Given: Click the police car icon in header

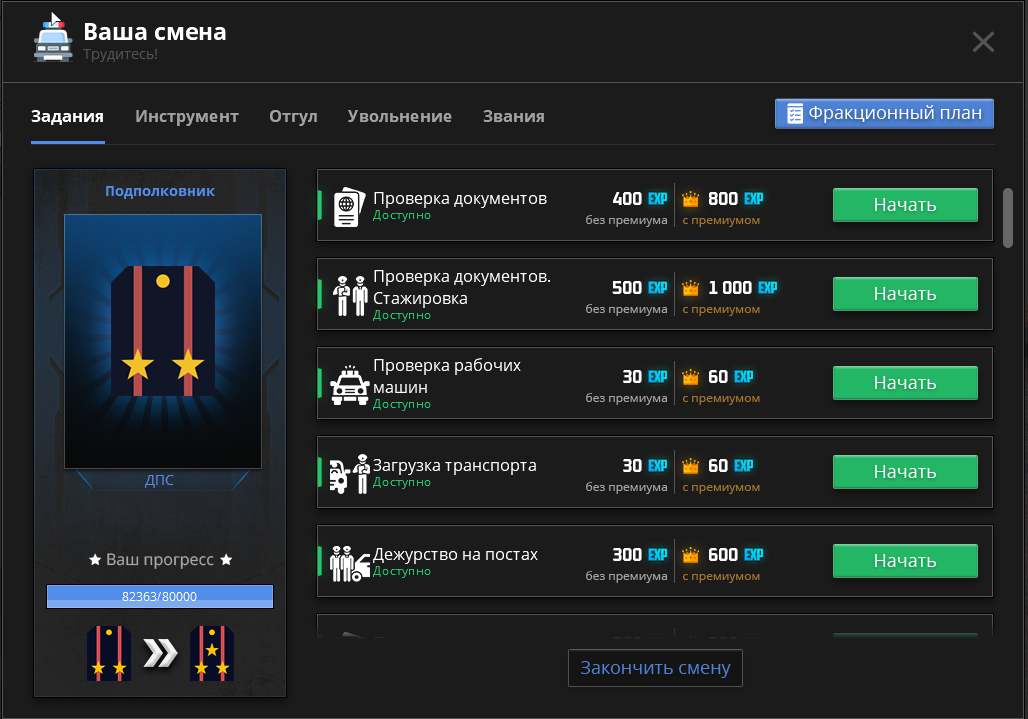Looking at the screenshot, I should point(53,39).
